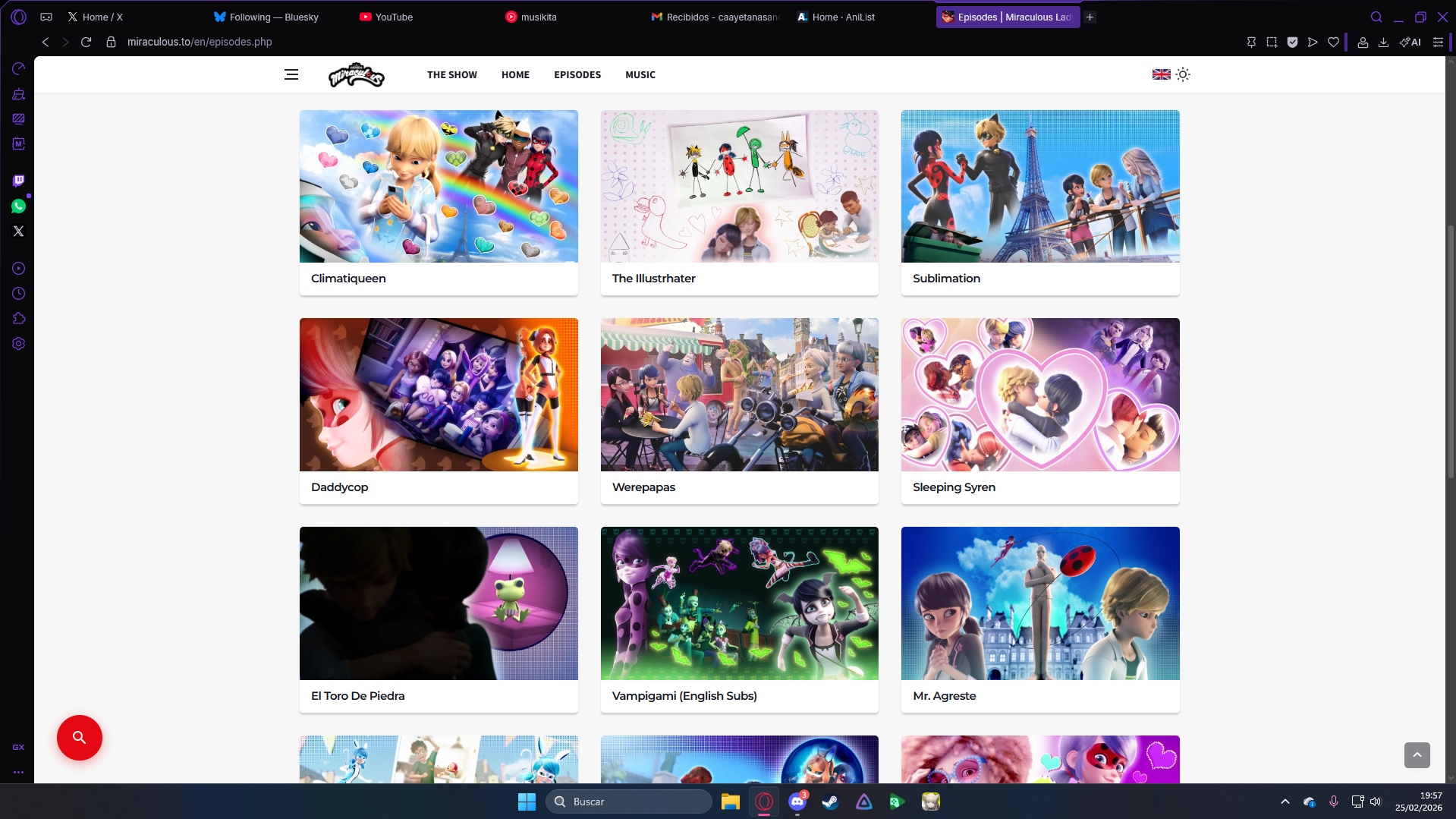Open Twitch in the browser sidebar
Screen dimensions: 1456x819
(19, 181)
